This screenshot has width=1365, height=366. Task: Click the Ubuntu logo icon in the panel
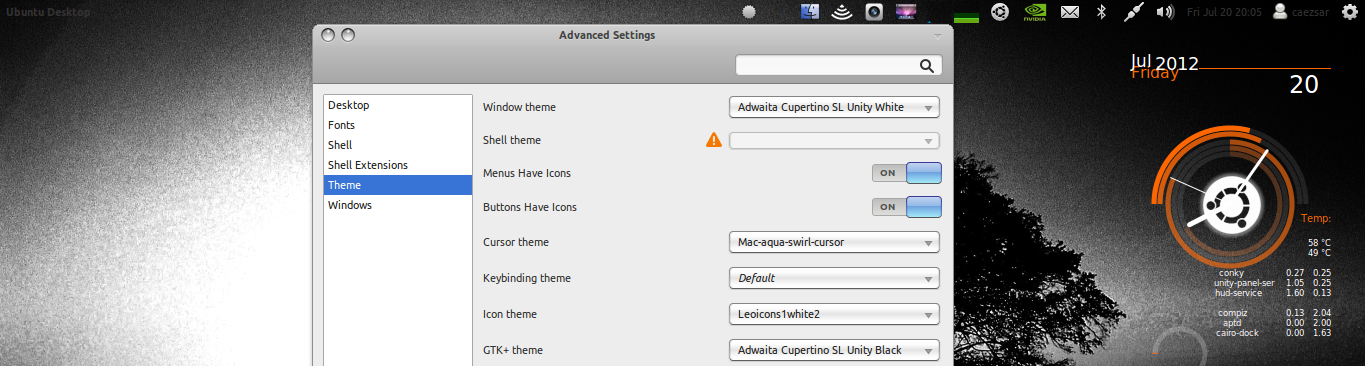pos(999,12)
